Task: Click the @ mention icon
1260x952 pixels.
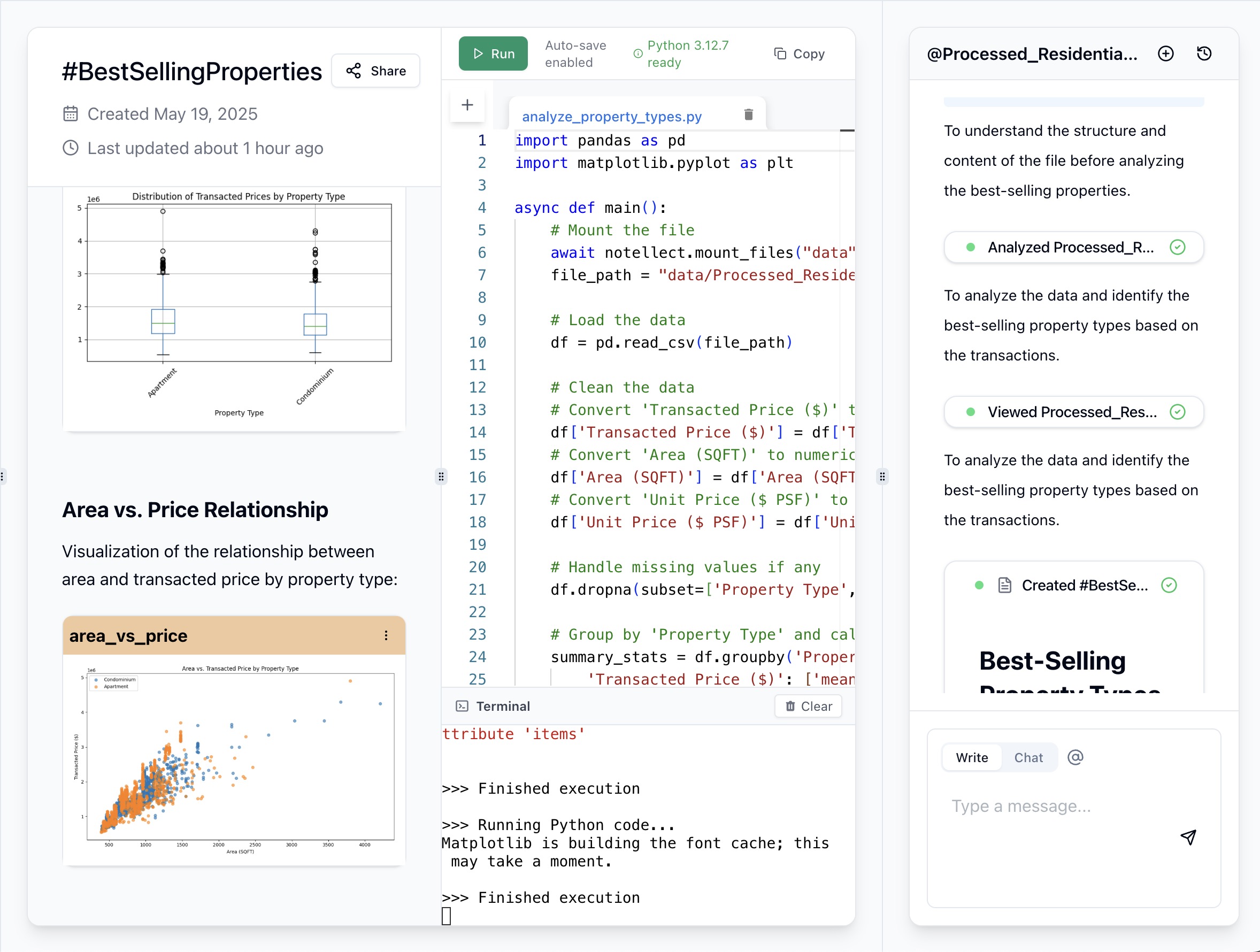Action: (1075, 757)
